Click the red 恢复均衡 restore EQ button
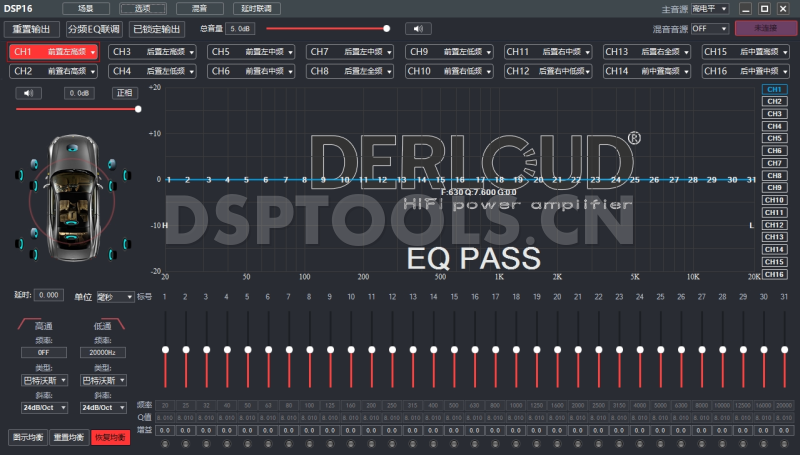 [110, 438]
